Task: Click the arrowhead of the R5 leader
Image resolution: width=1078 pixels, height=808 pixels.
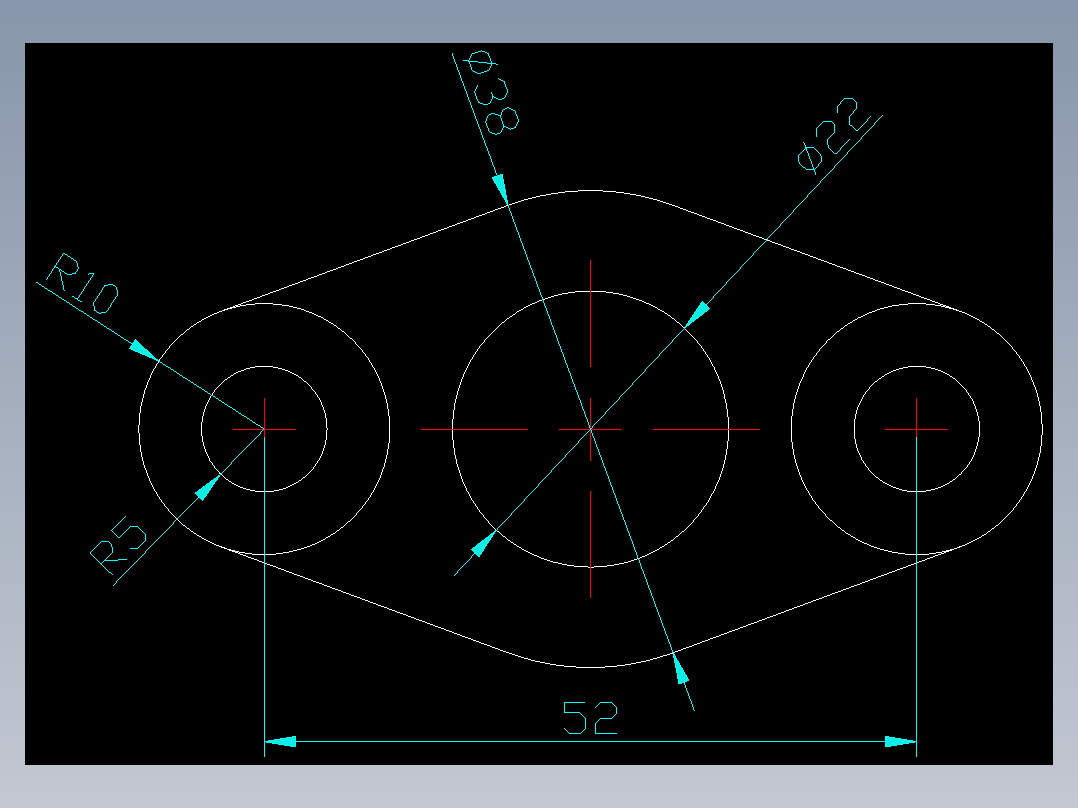Action: (x=208, y=488)
